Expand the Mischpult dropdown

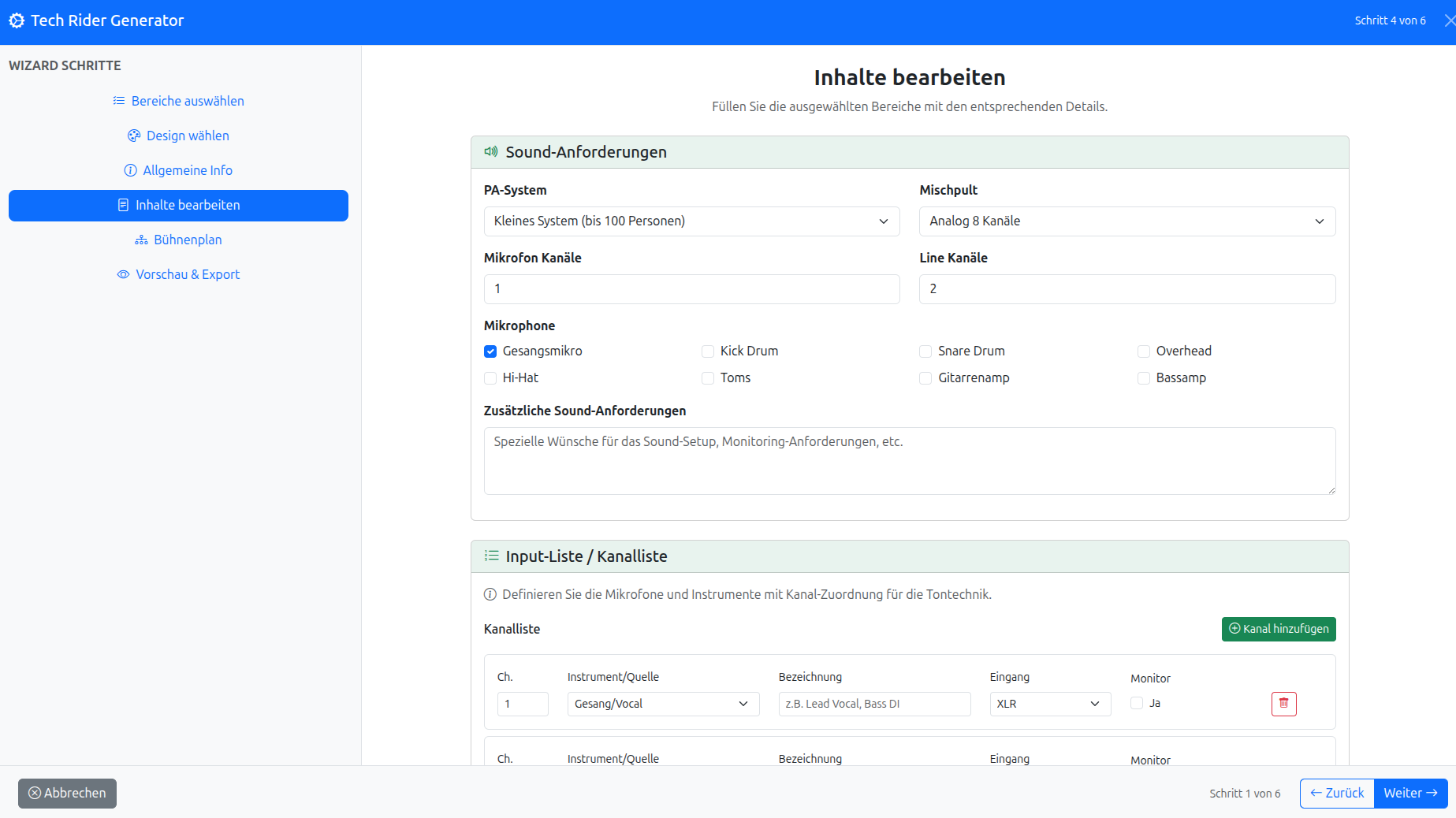coord(1126,221)
